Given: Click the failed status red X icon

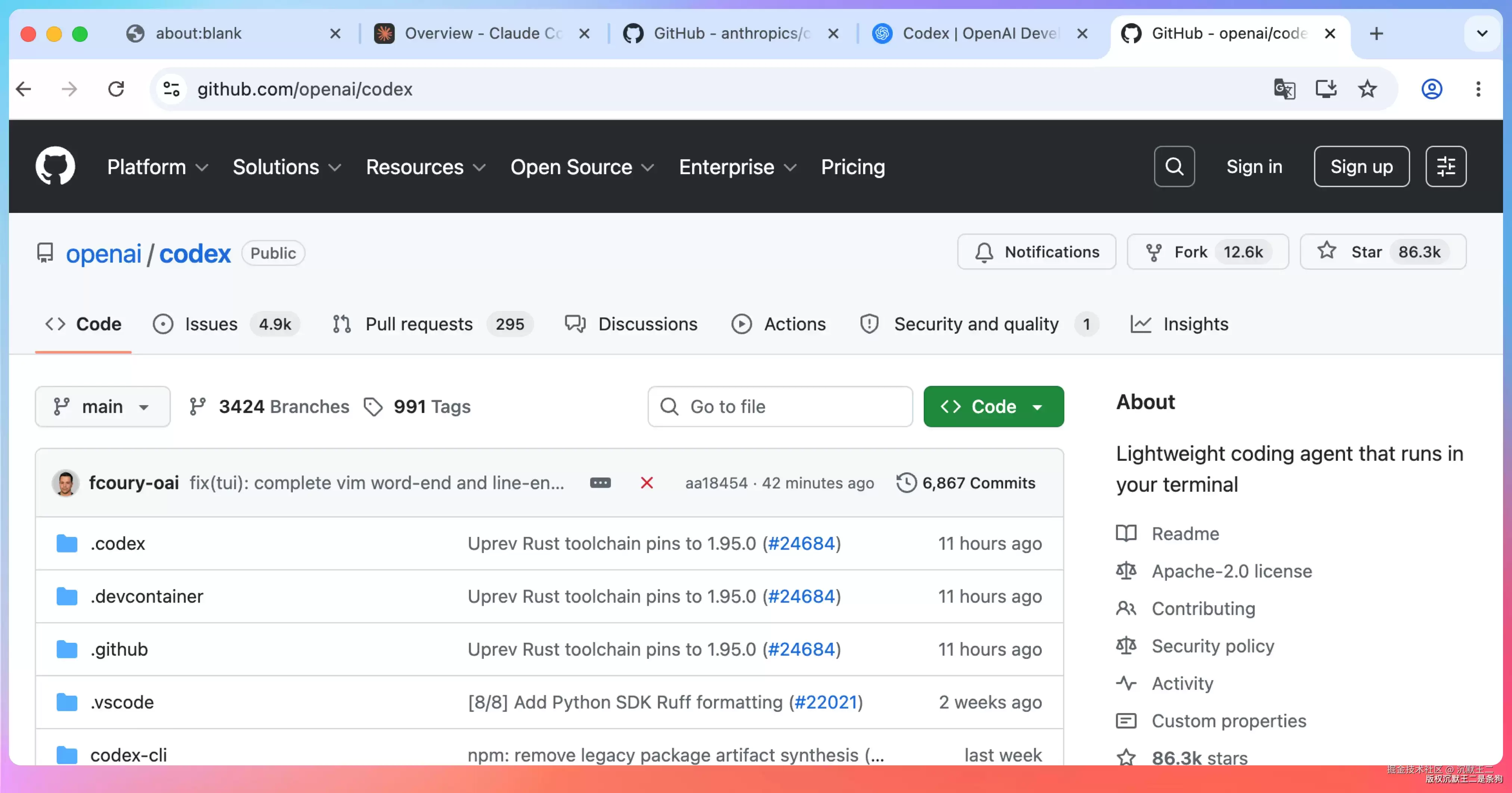Looking at the screenshot, I should [646, 483].
